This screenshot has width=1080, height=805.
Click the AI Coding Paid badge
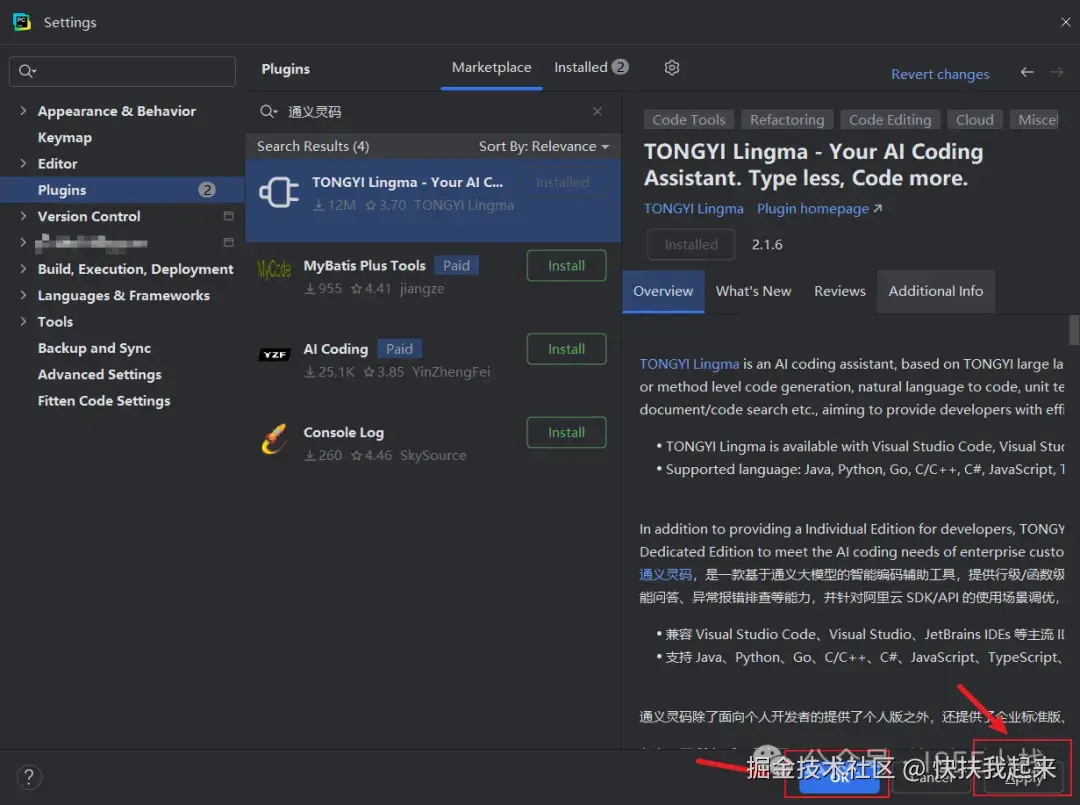[x=399, y=349]
